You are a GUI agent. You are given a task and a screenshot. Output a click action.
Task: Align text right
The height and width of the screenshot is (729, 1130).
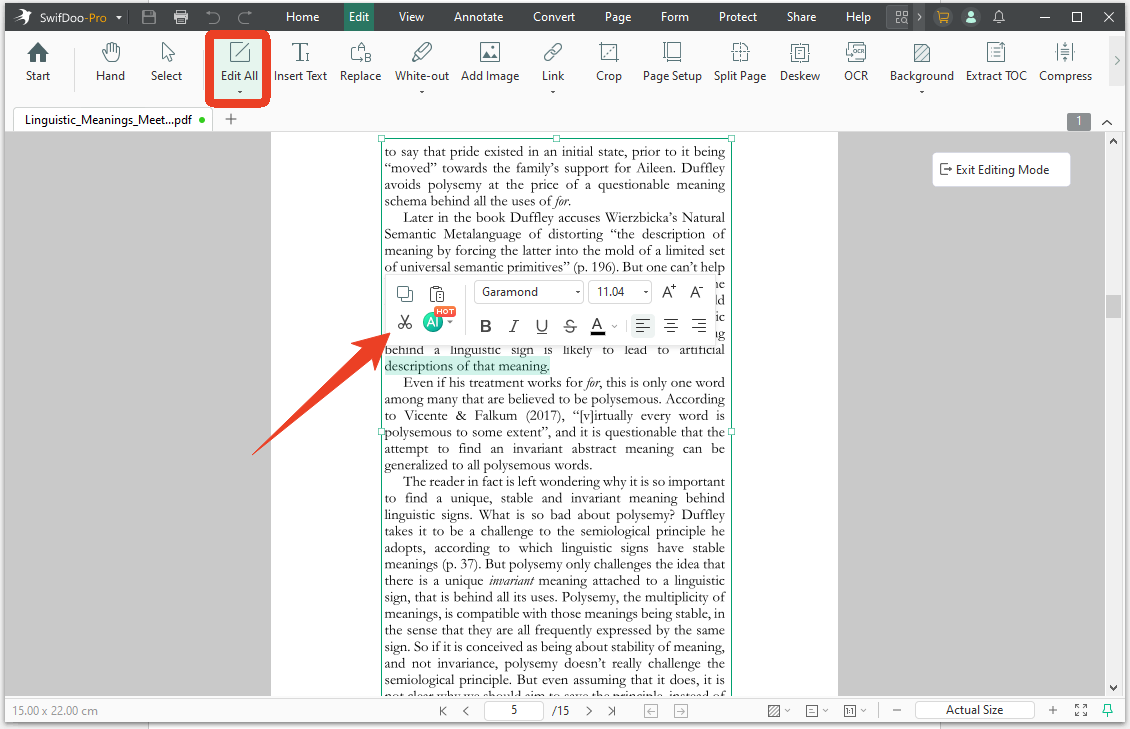pyautogui.click(x=698, y=326)
